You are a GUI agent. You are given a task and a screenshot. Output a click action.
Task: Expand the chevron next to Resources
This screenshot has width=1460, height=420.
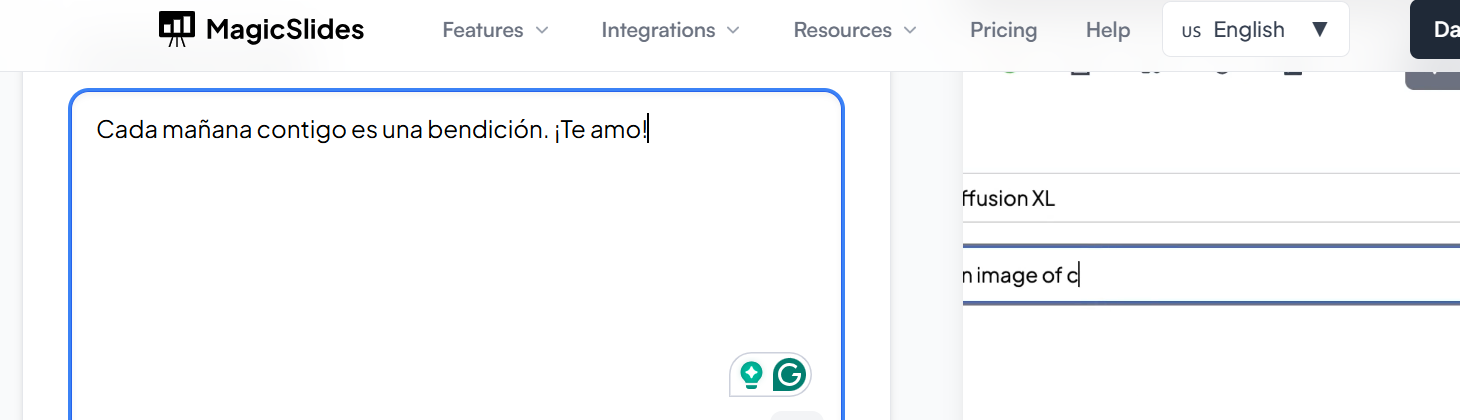pos(909,30)
